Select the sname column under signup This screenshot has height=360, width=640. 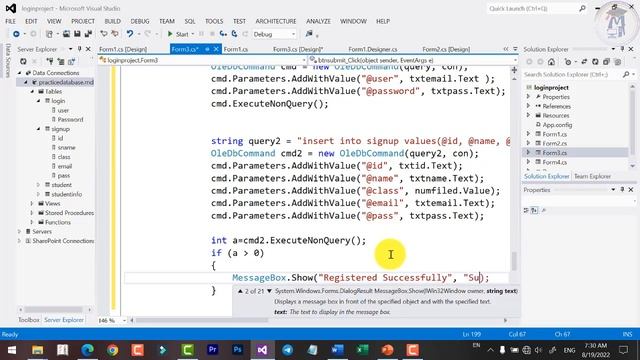coord(67,147)
